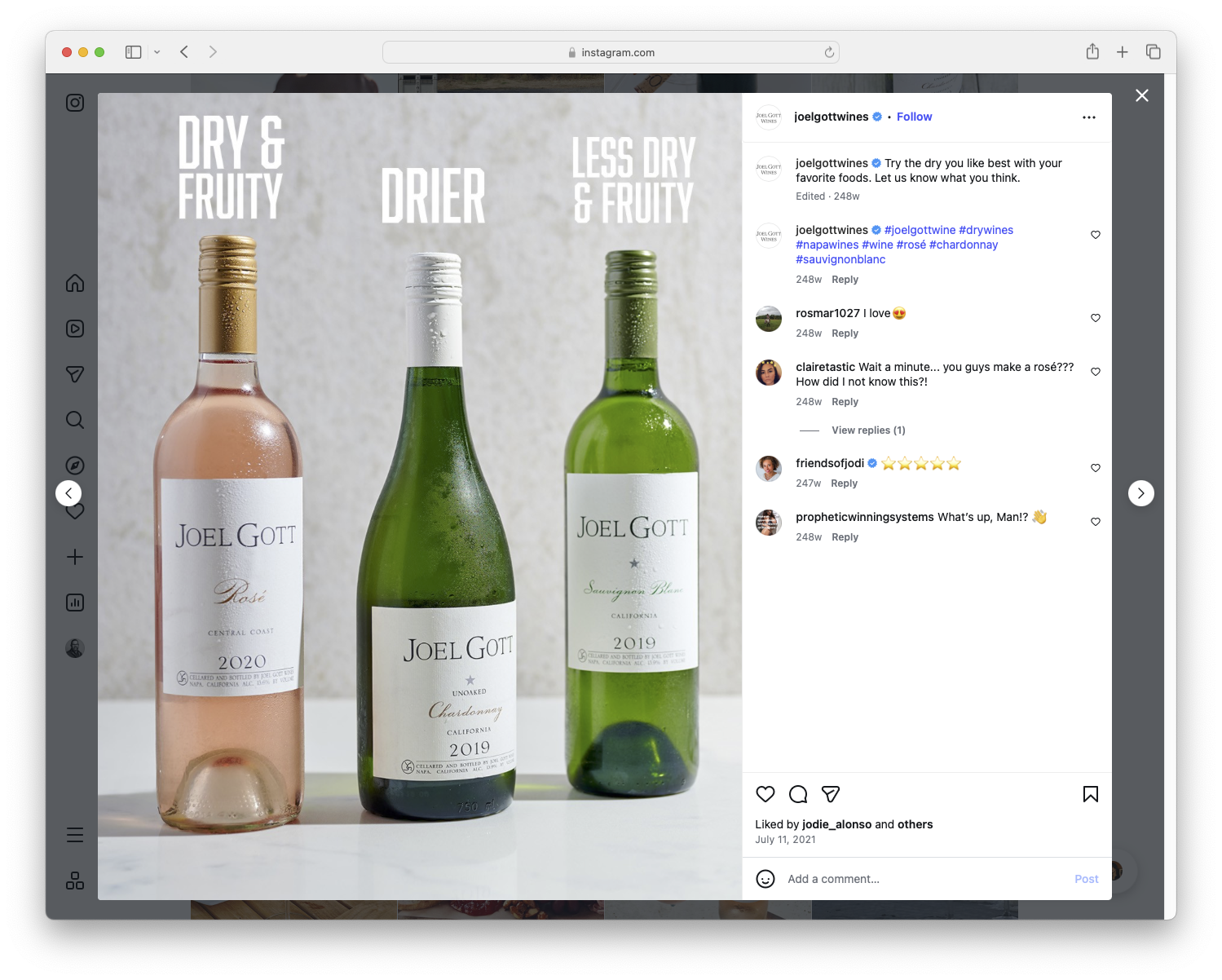This screenshot has height=980, width=1222.
Task: Click clairetastic's avatar thumbnail
Action: click(x=769, y=373)
